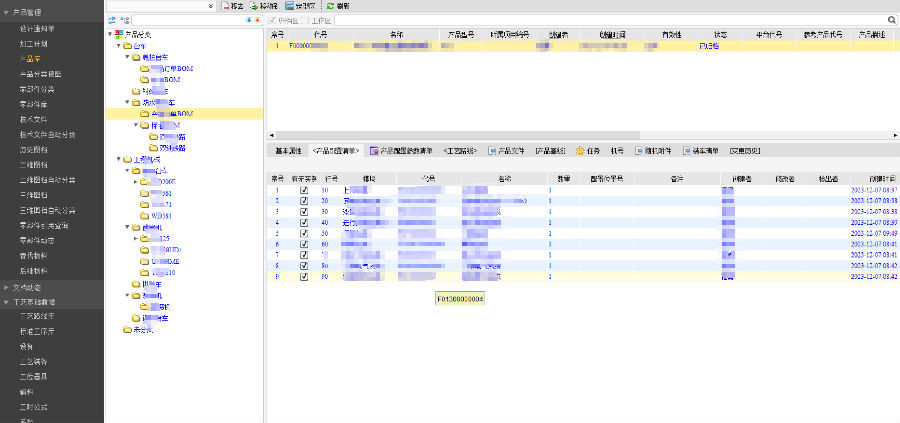Click the 产品分类 root node icon
The image size is (900, 423).
click(120, 35)
